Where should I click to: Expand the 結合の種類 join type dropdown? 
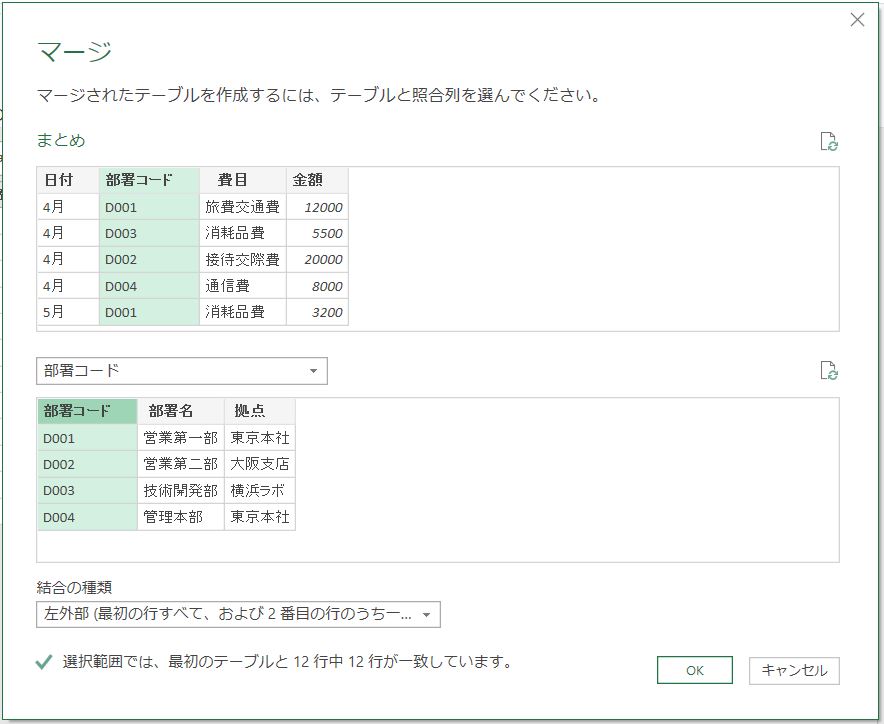(238, 614)
